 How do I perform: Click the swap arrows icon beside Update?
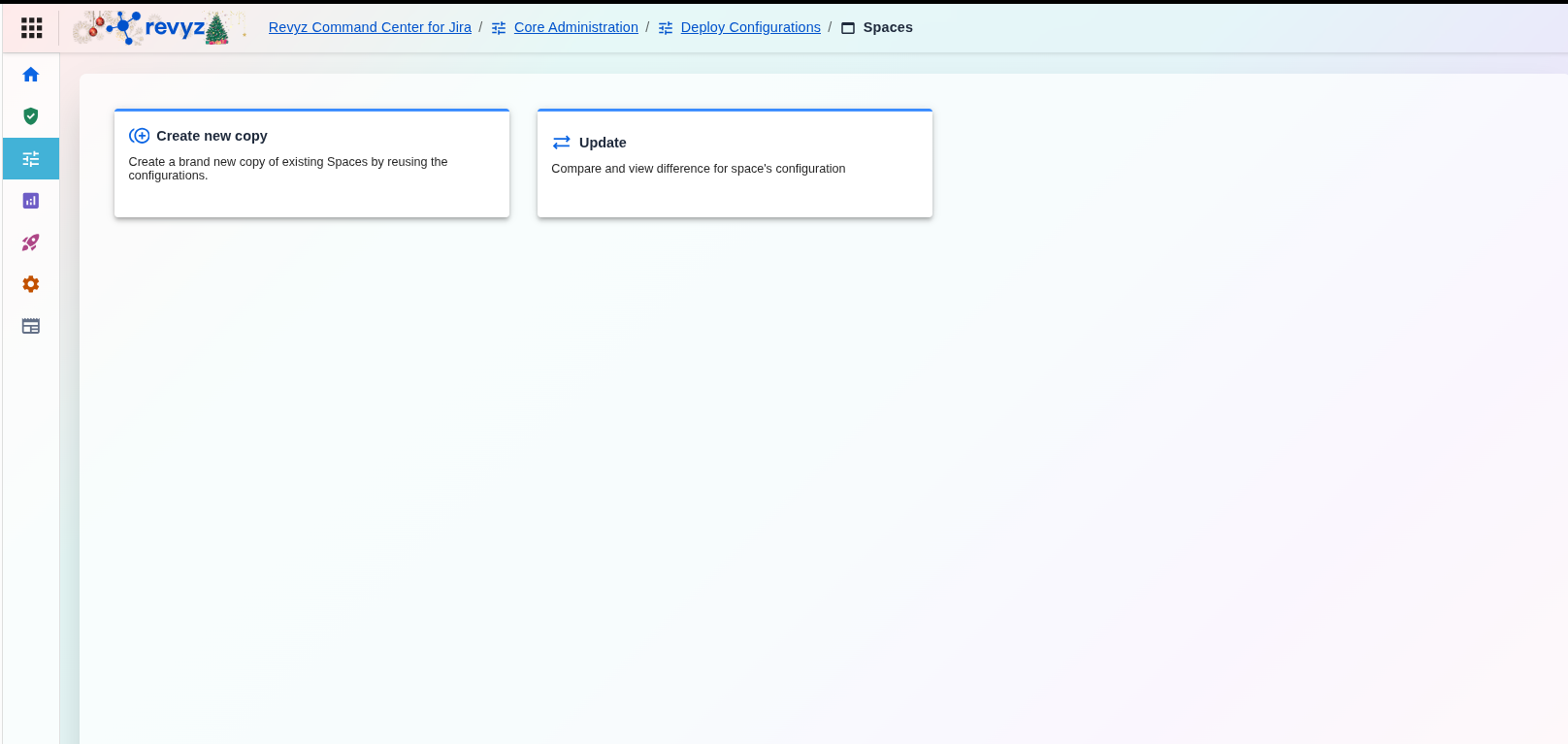coord(561,143)
